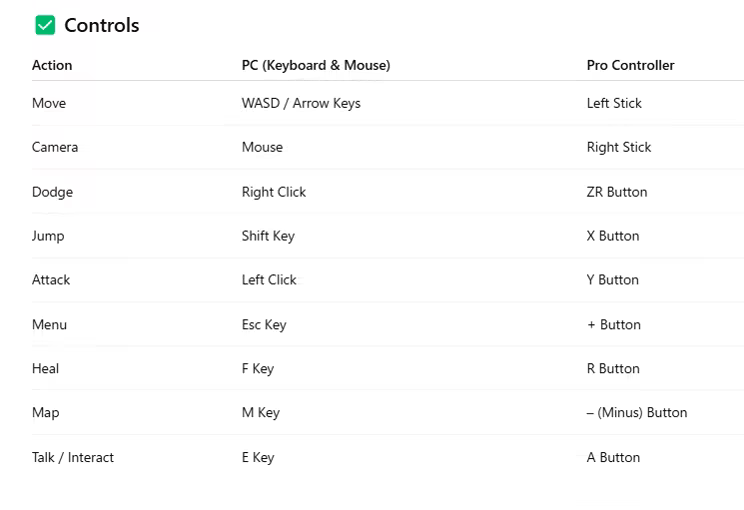Click the Dodge action row label
This screenshot has width=744, height=510.
pos(52,192)
